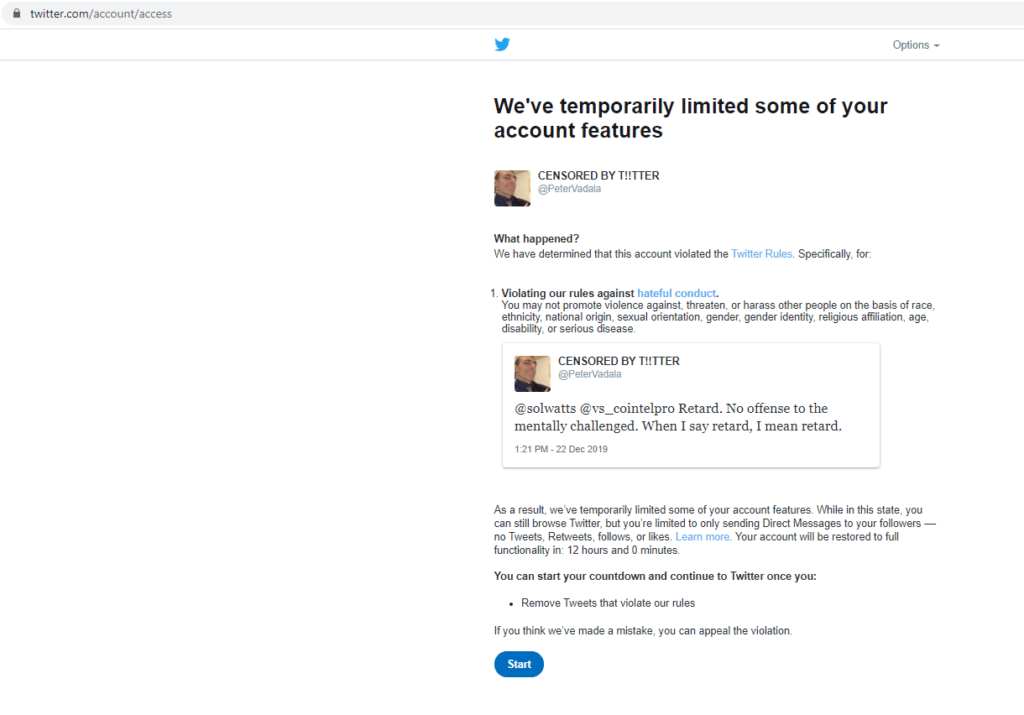Click the "What happened?" subheading
1024x715 pixels.
[536, 239]
